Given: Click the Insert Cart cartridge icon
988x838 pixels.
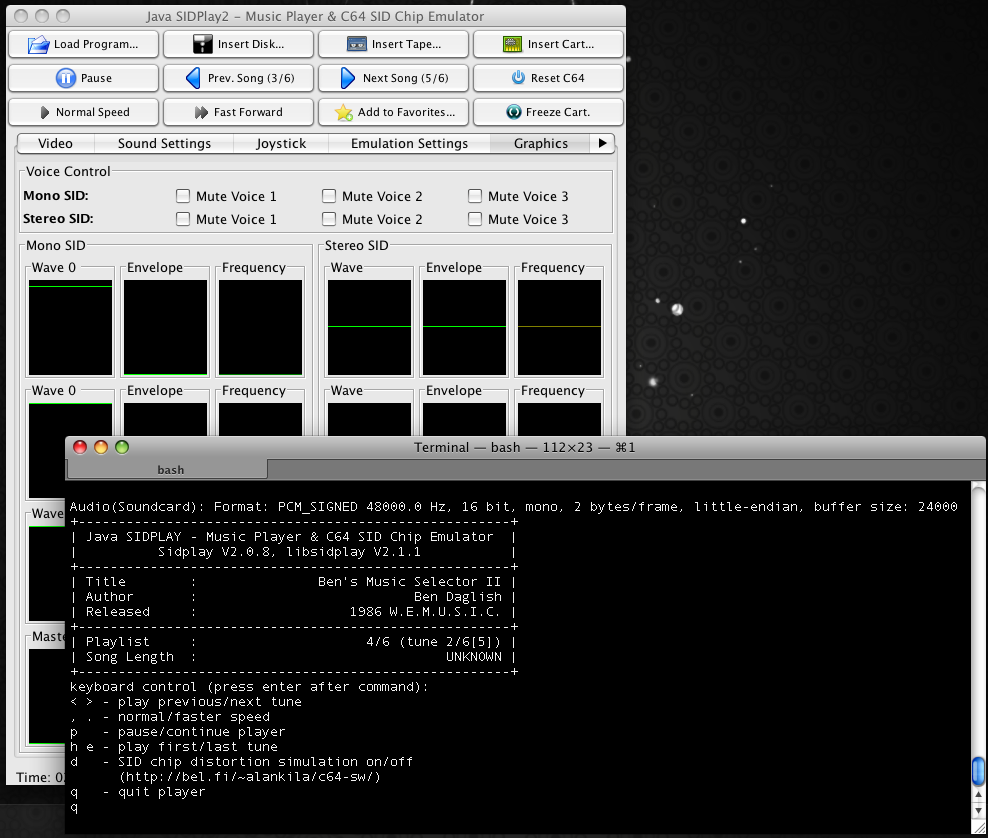Looking at the screenshot, I should 512,44.
